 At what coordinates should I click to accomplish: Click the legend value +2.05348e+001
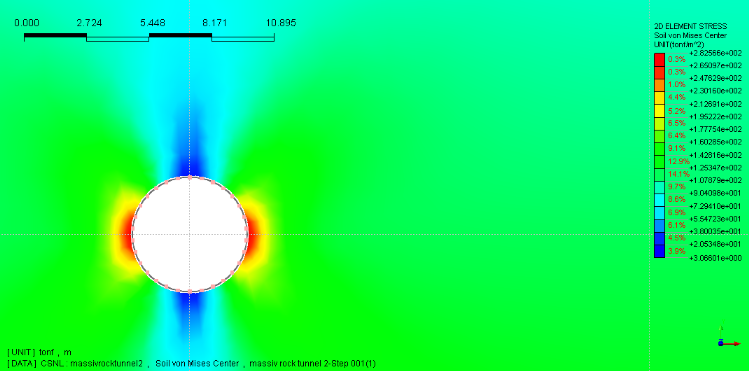click(x=716, y=245)
